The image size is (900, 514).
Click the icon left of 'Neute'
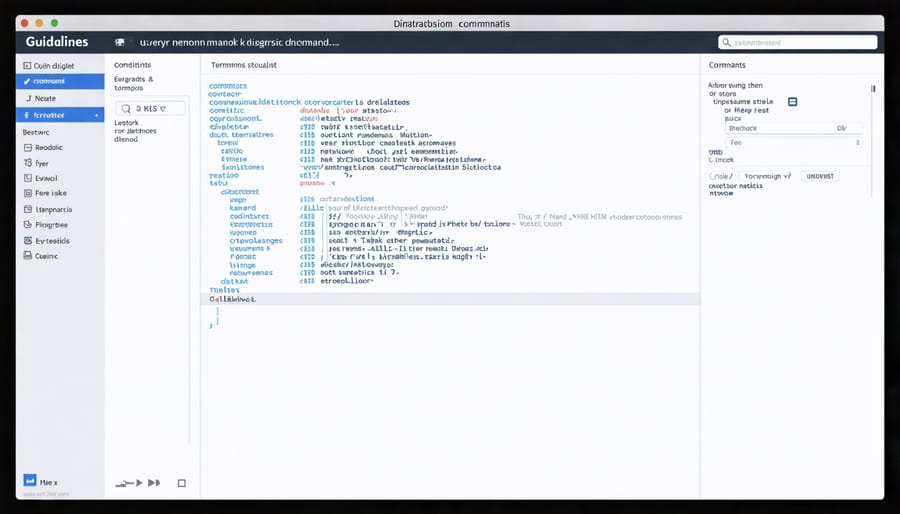[28, 98]
